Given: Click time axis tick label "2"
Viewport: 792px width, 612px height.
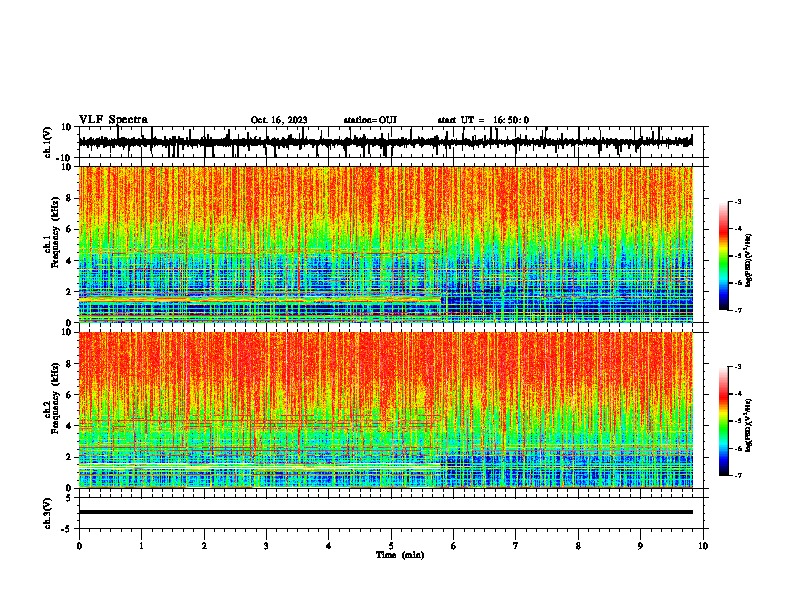Looking at the screenshot, I should pyautogui.click(x=204, y=546).
